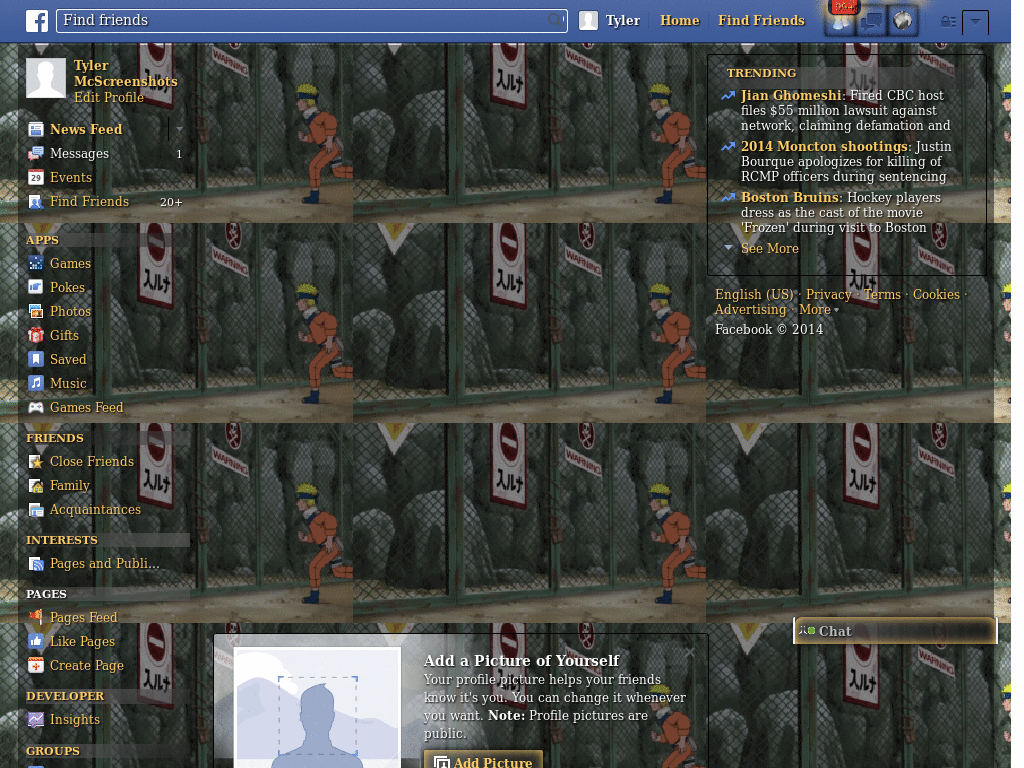
Task: Click the English (US) language link
Action: (754, 295)
